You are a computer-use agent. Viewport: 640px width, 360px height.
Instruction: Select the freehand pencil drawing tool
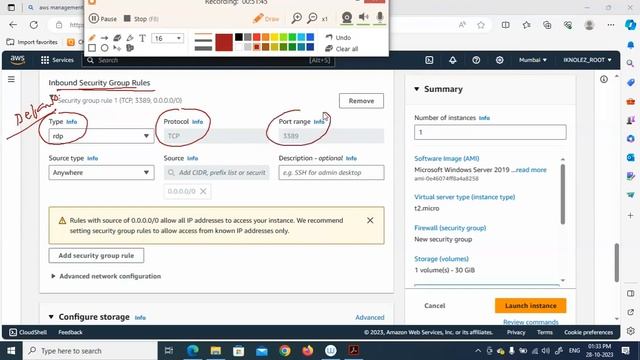92,38
